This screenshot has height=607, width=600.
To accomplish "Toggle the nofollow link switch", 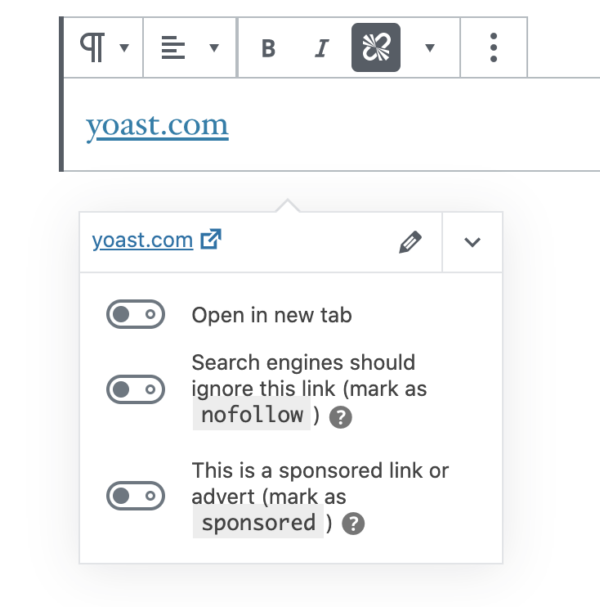I will [x=135, y=389].
